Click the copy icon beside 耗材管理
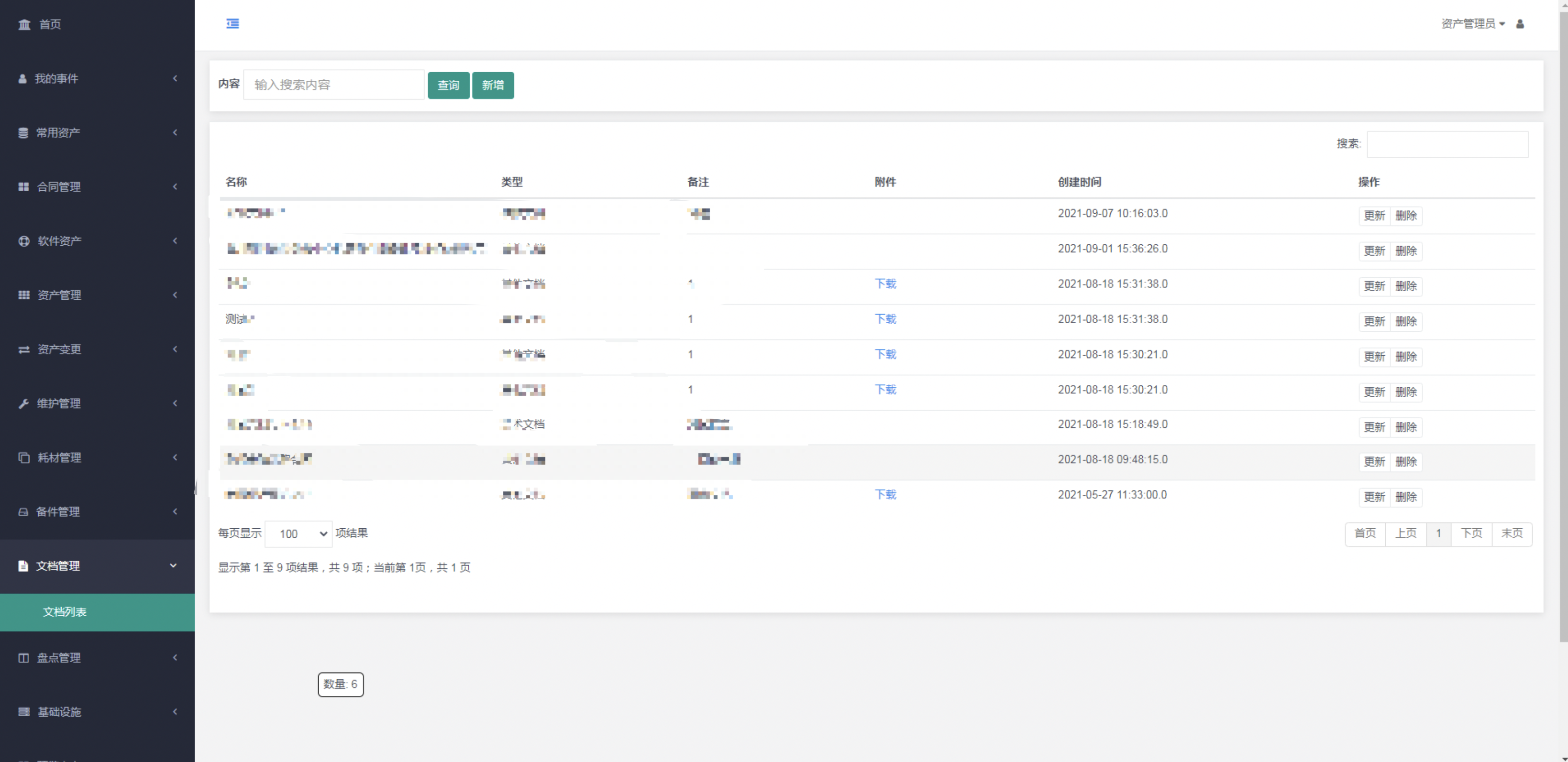 24,457
